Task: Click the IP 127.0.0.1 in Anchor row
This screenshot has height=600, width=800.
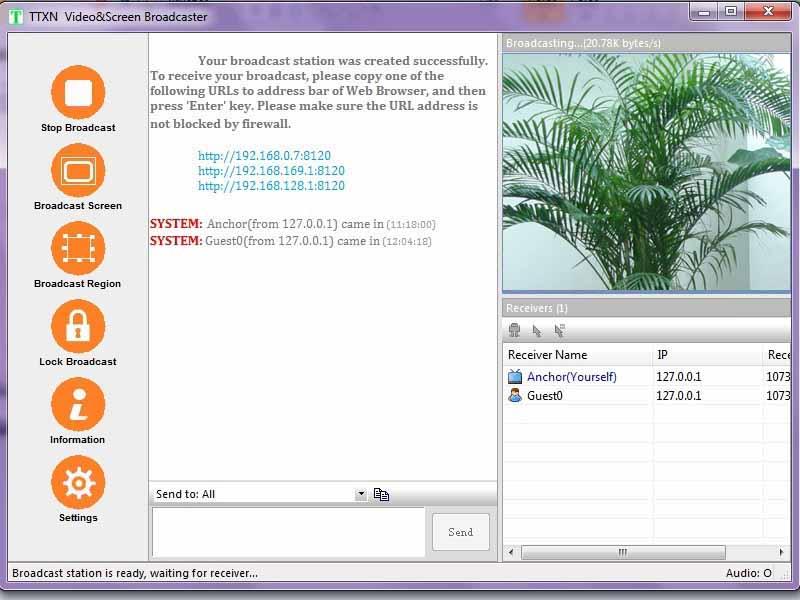Action: point(679,377)
